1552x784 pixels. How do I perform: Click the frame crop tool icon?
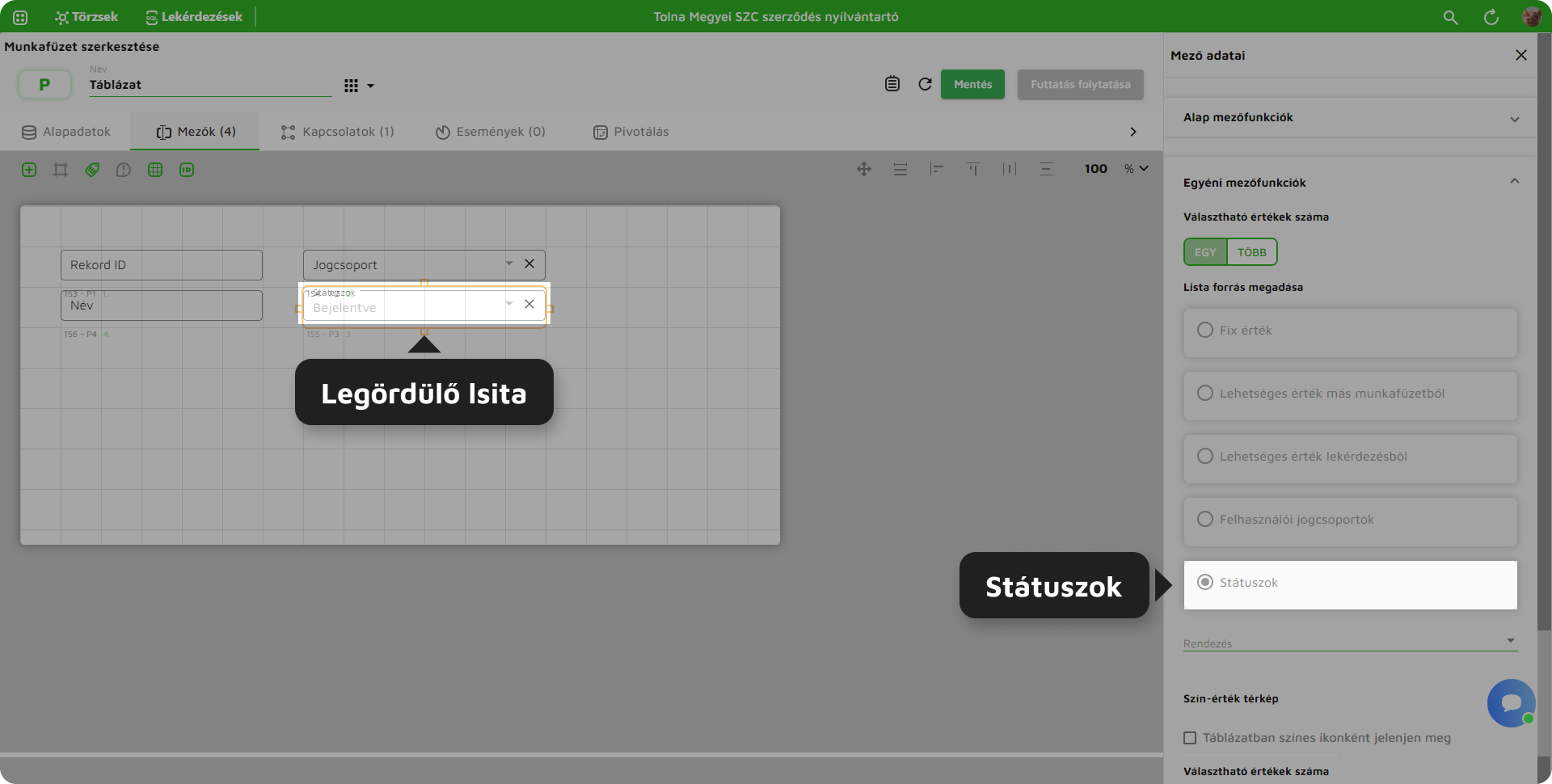tap(61, 170)
